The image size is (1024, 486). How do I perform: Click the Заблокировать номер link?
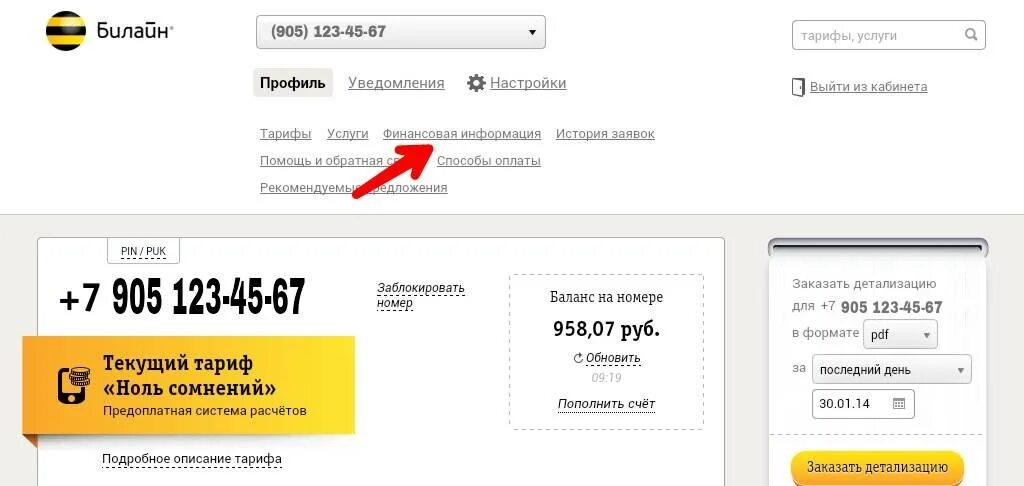421,295
